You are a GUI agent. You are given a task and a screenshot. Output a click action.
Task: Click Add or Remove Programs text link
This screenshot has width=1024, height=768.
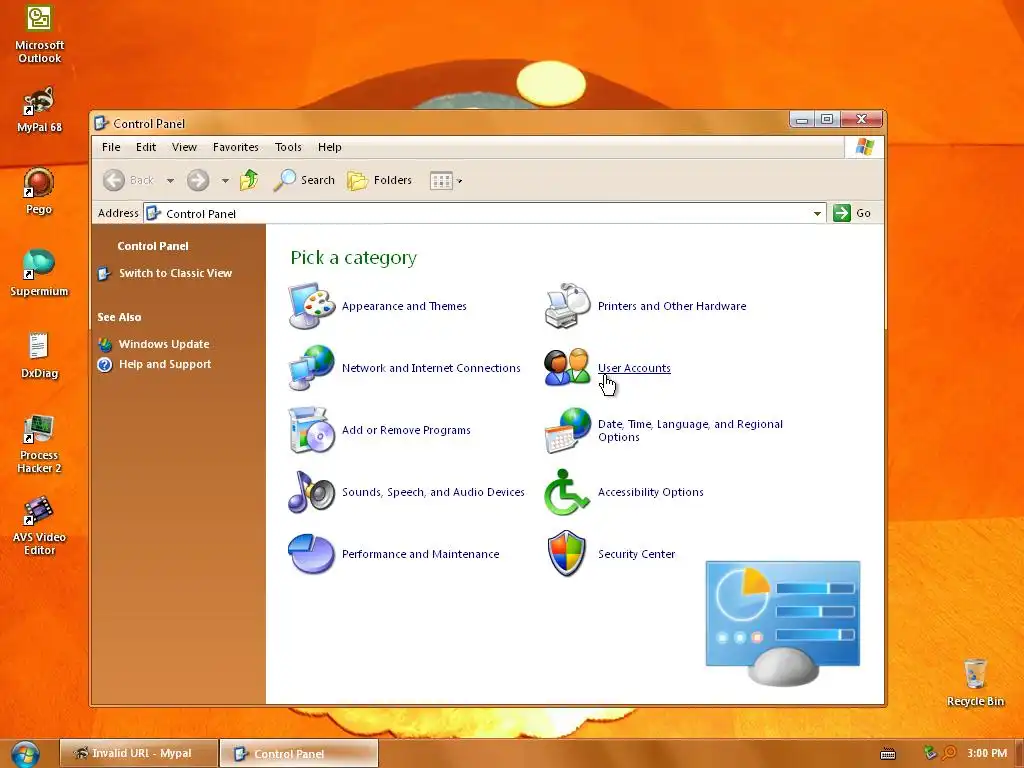(x=406, y=430)
